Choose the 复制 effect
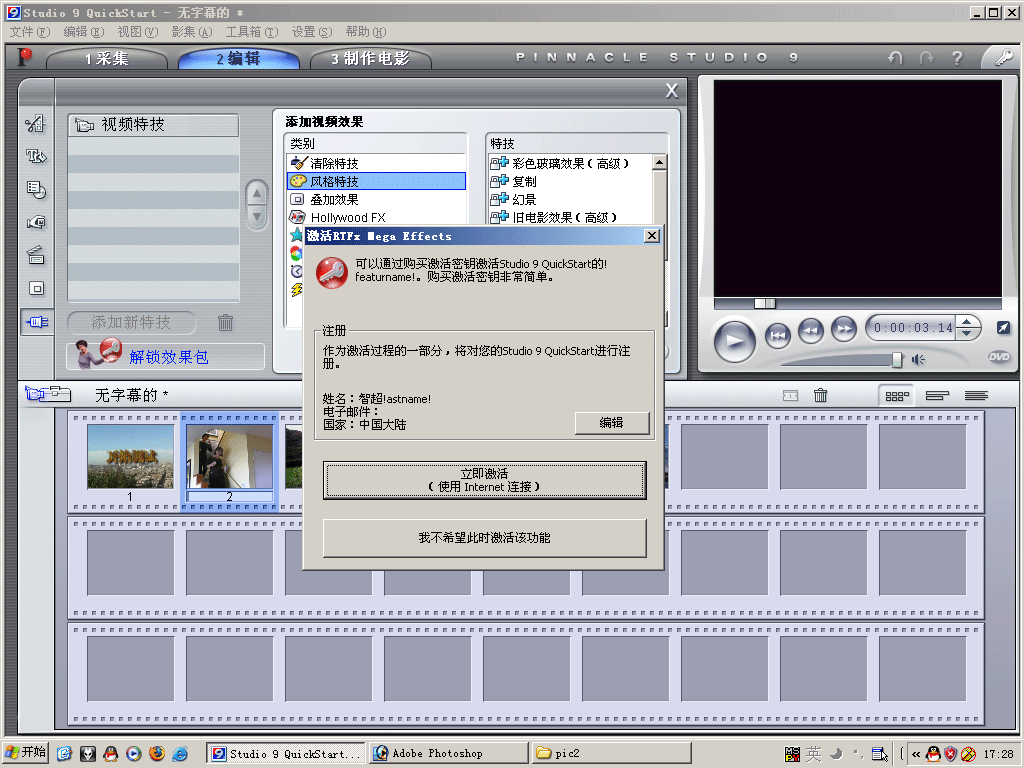Viewport: 1024px width, 768px height. [569, 181]
